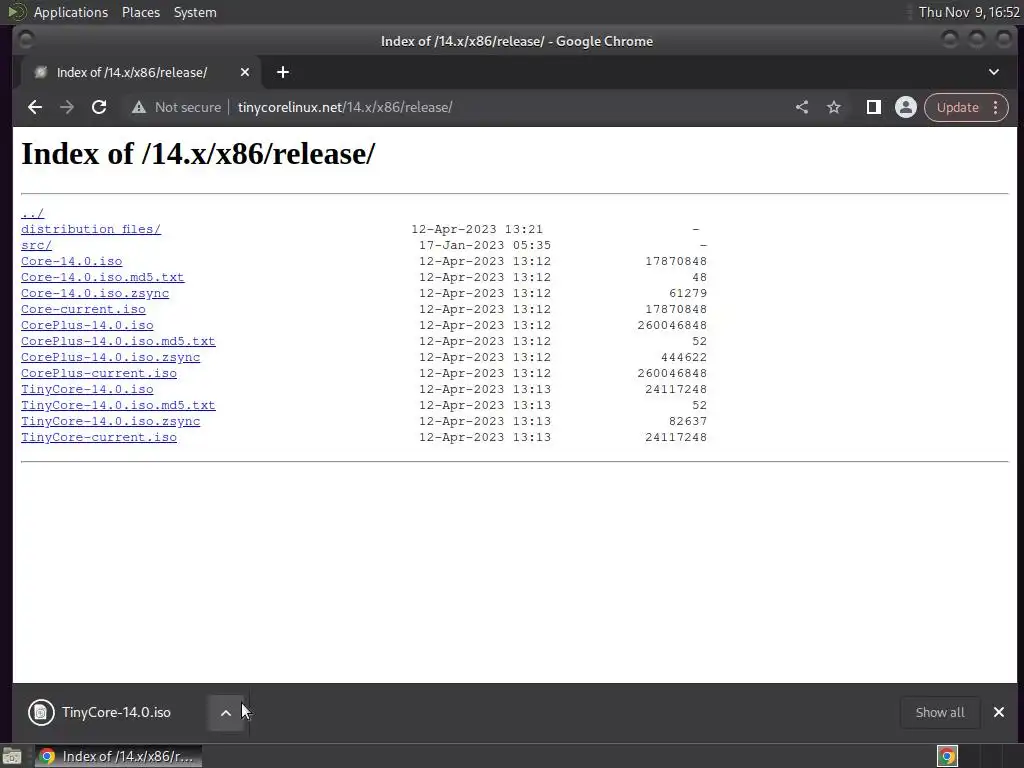Click the distro logo in the top panel
Viewport: 1024px width, 768px height.
click(x=16, y=12)
